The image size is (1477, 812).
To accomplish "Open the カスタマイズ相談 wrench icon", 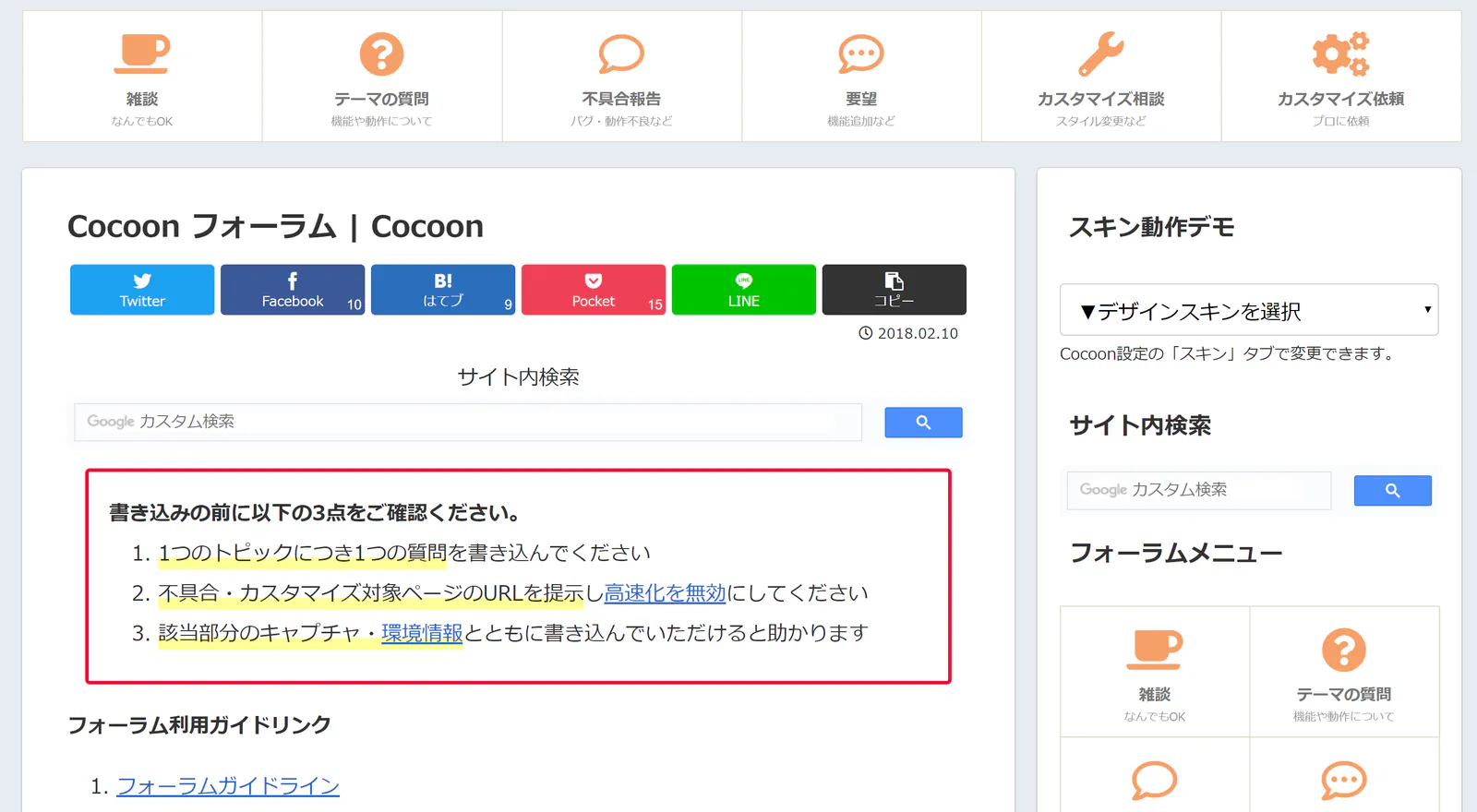I will click(1101, 54).
